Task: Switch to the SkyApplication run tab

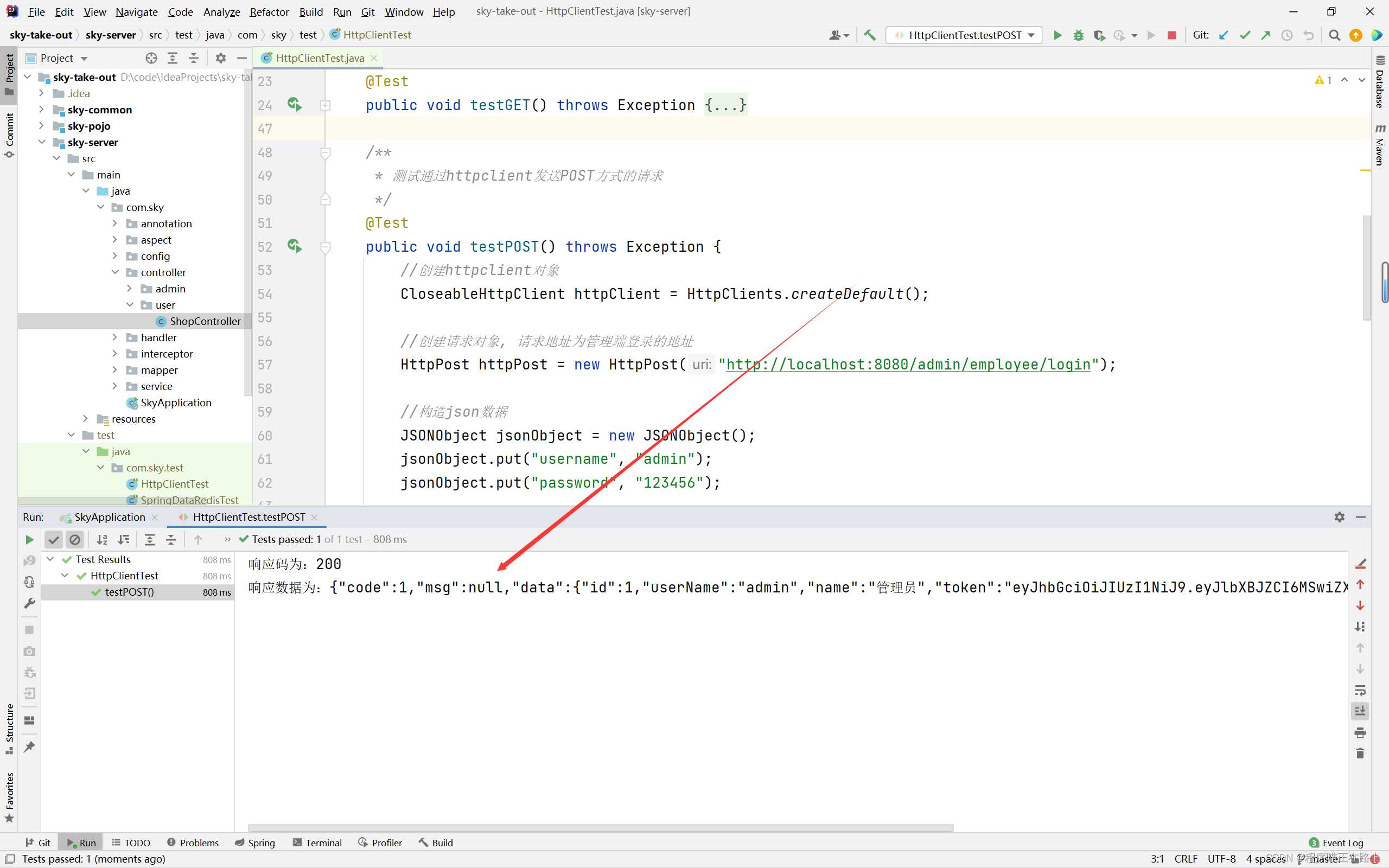Action: coord(109,517)
